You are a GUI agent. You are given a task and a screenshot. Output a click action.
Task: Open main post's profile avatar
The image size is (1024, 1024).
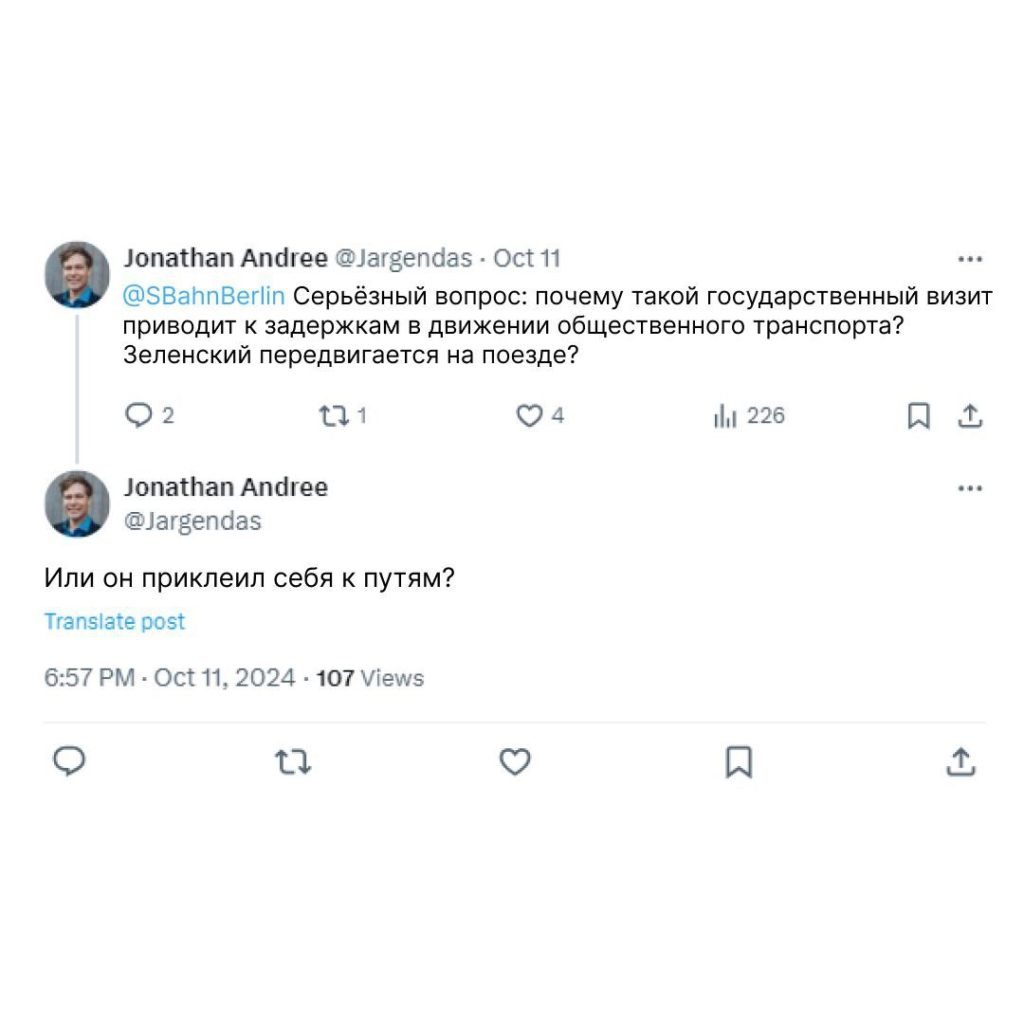point(77,504)
